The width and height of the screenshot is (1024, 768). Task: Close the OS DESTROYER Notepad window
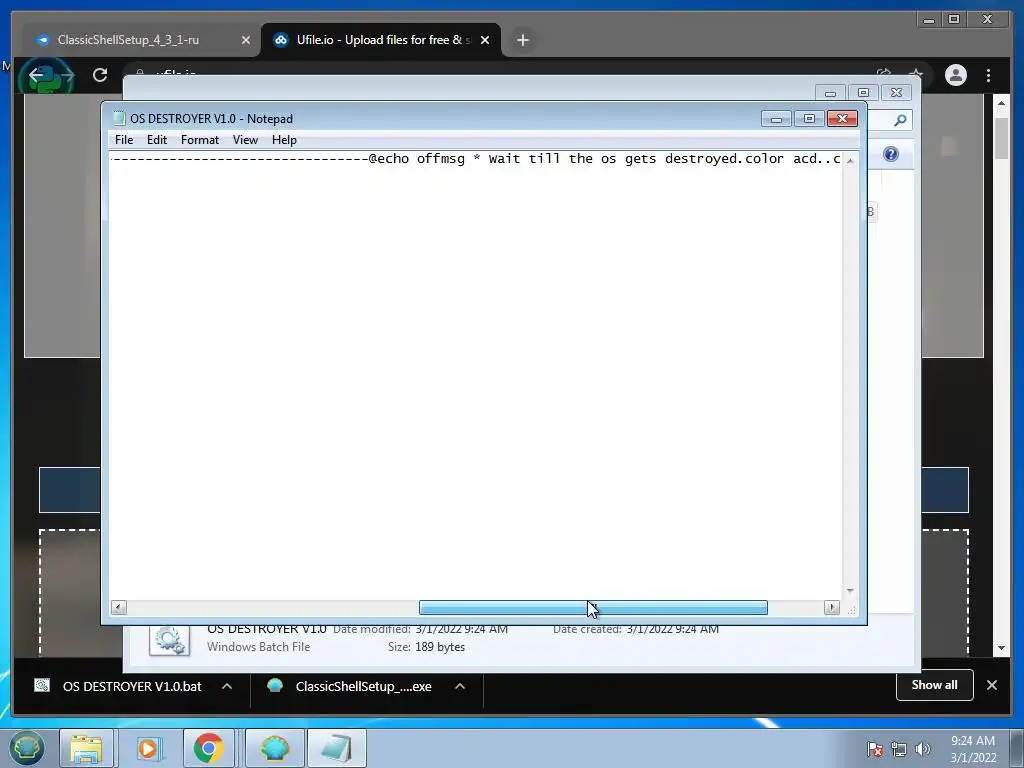coord(842,119)
